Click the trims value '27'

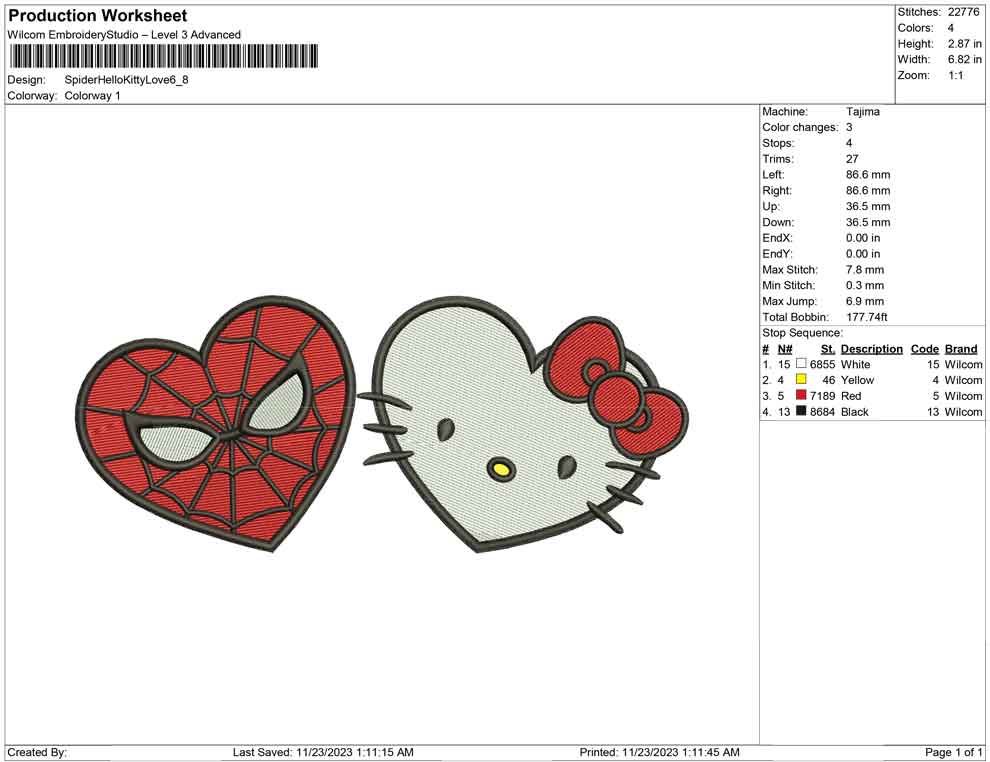pos(852,159)
